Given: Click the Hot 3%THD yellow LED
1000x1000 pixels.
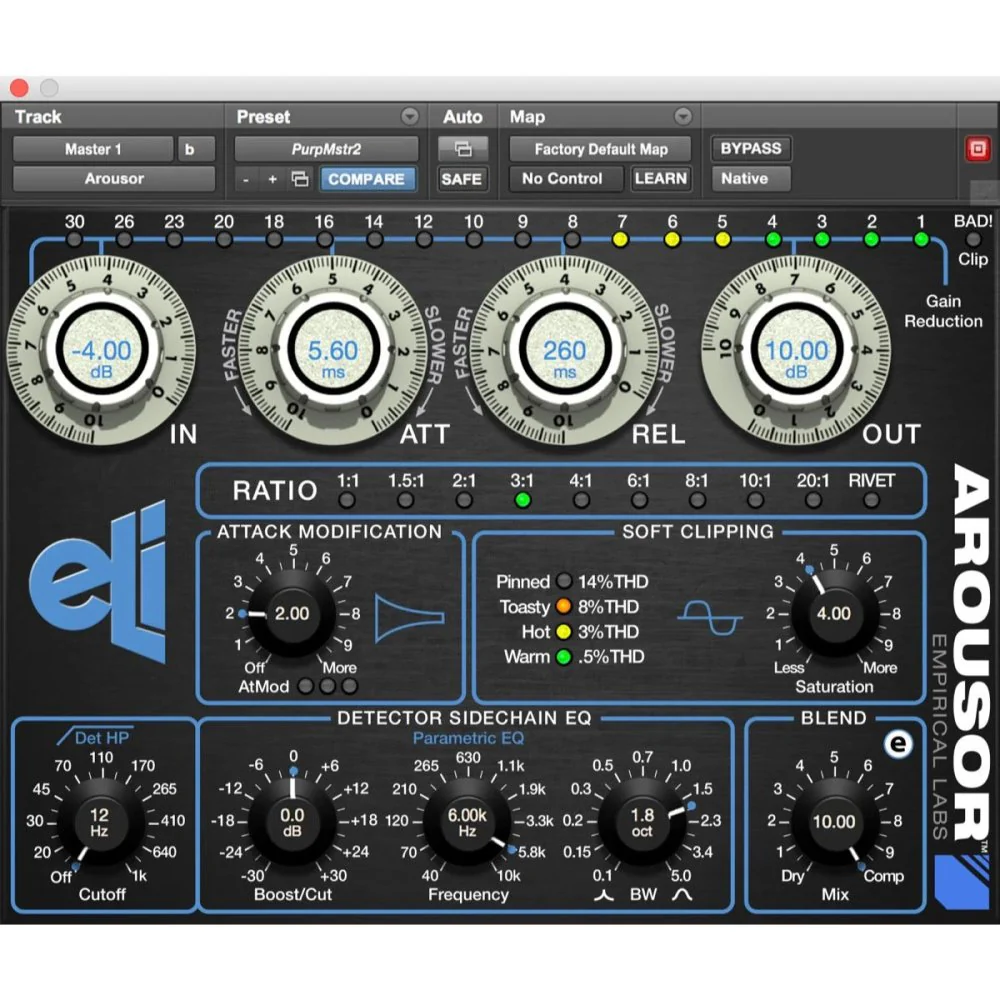Looking at the screenshot, I should (x=564, y=631).
